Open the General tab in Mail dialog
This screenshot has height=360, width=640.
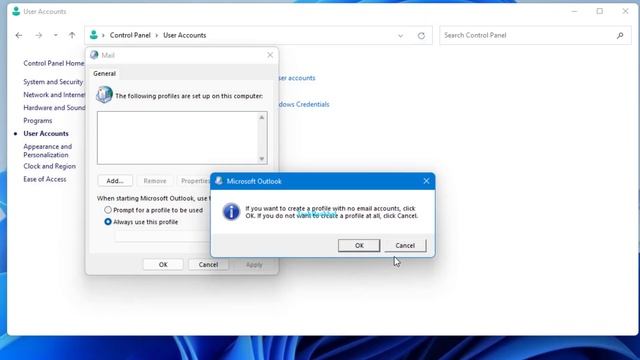point(104,73)
